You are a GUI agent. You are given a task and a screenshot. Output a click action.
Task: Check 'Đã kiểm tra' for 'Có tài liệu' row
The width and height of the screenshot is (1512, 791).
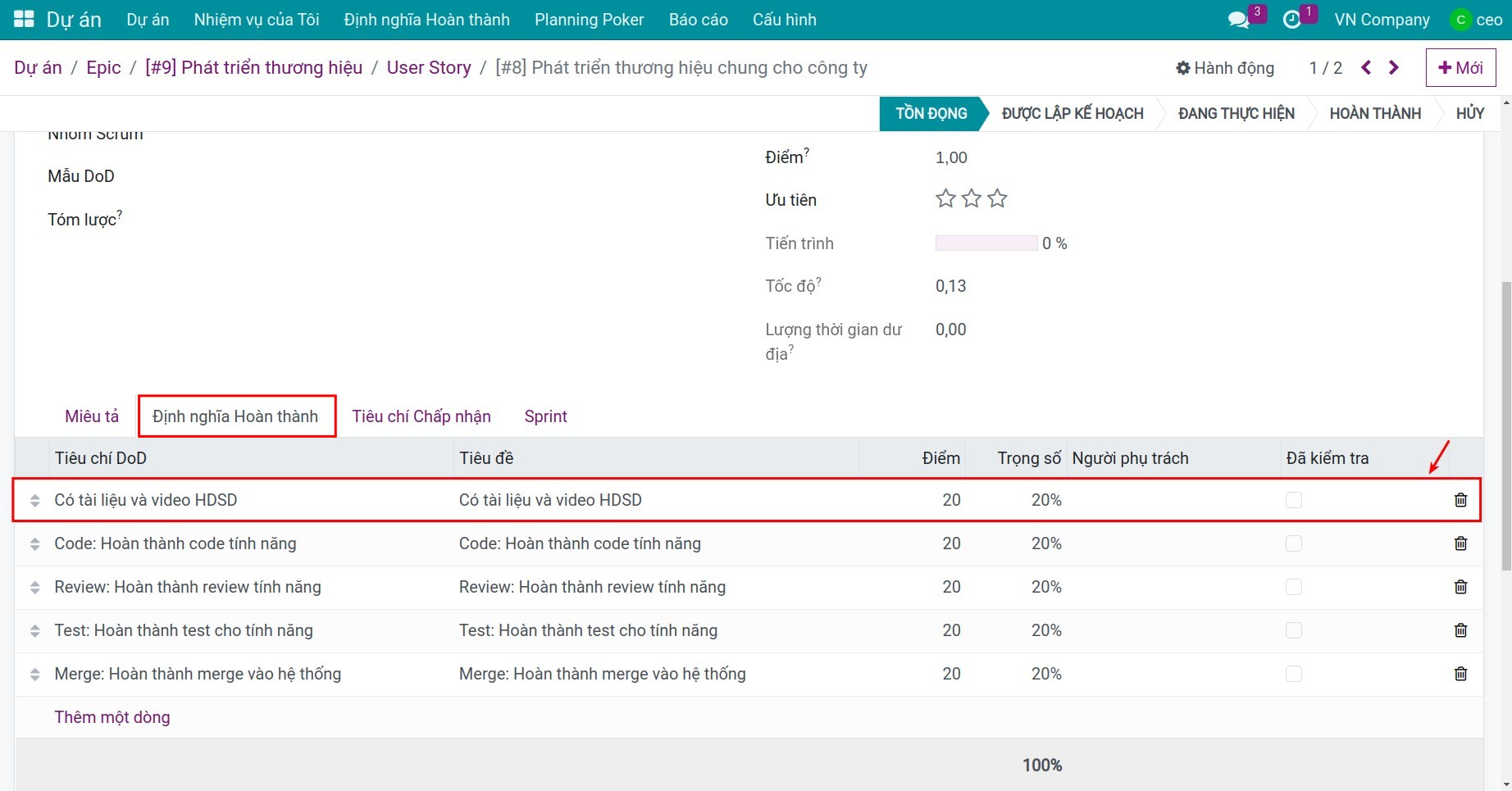[x=1294, y=500]
